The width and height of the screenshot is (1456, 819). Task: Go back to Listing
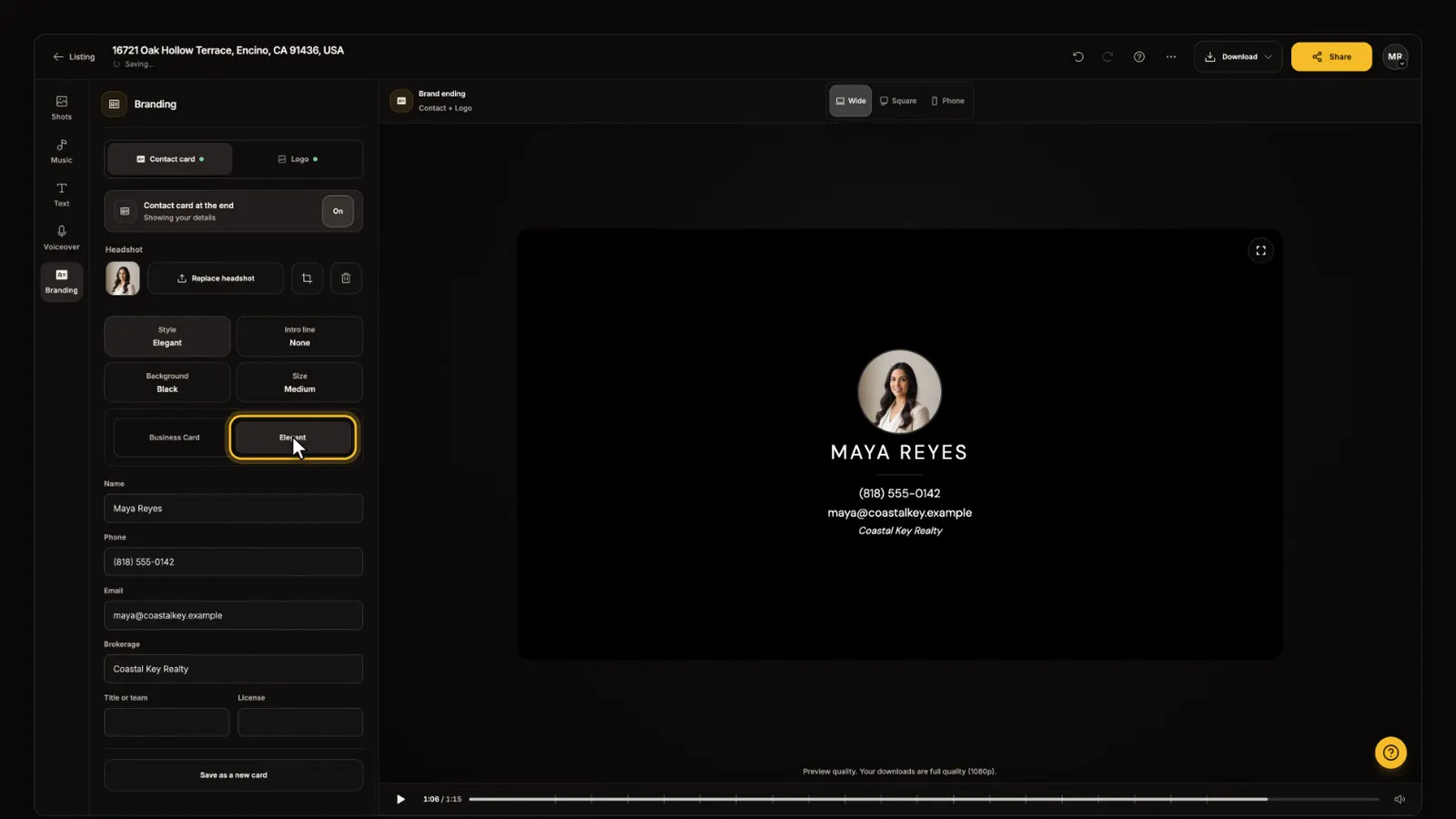tap(74, 56)
